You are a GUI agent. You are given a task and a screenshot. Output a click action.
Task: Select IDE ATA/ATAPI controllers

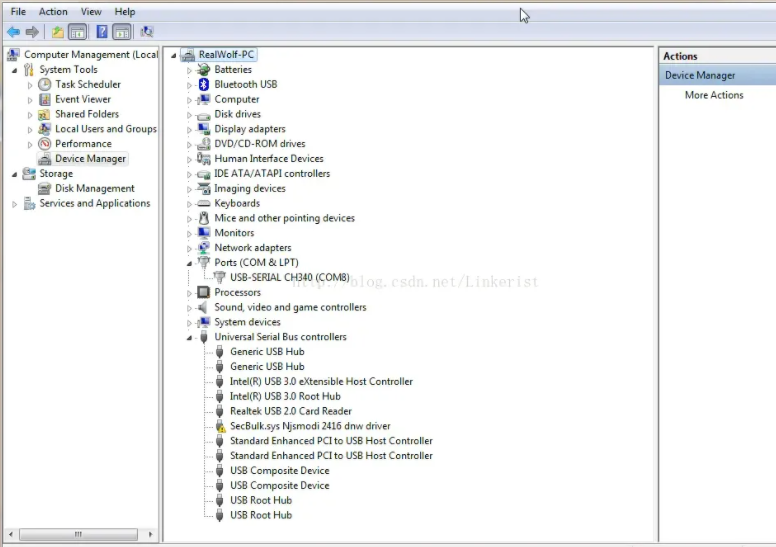[272, 173]
